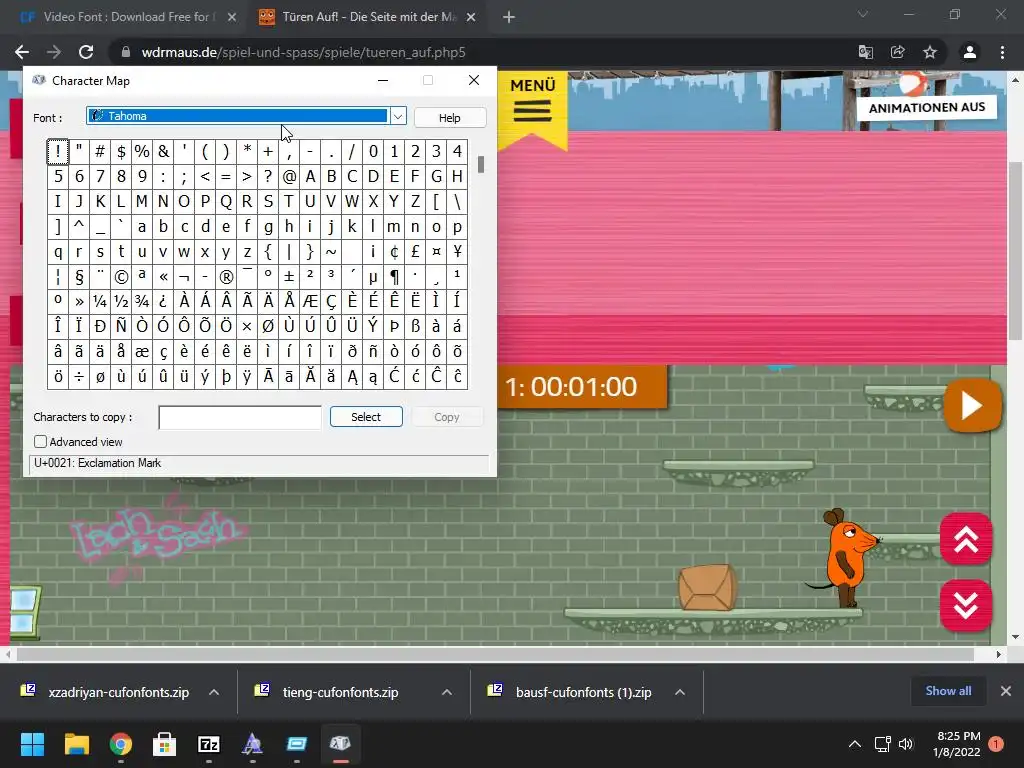Click the double down-arrow game button

[x=966, y=605]
